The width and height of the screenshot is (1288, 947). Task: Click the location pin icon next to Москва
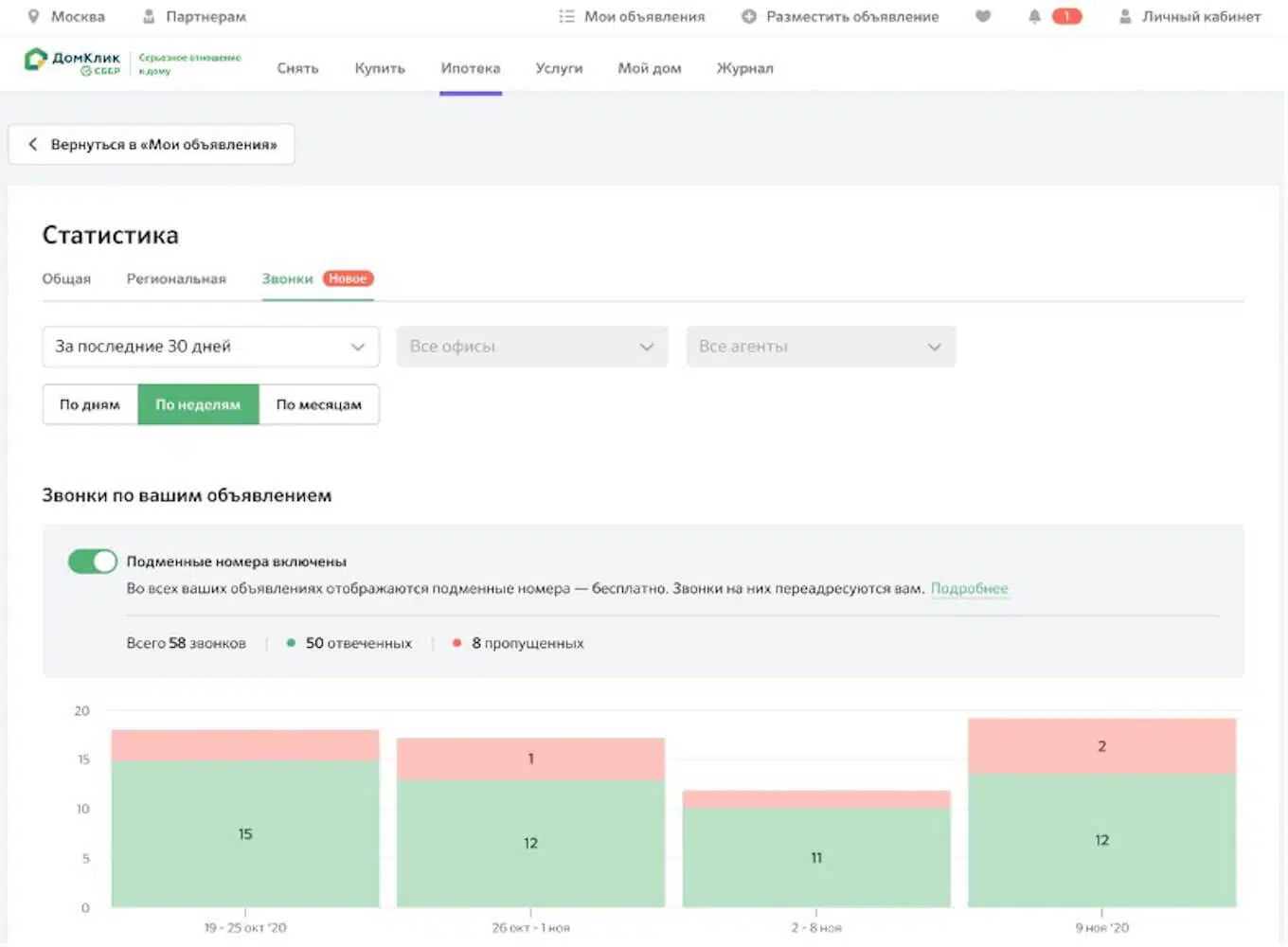(33, 16)
